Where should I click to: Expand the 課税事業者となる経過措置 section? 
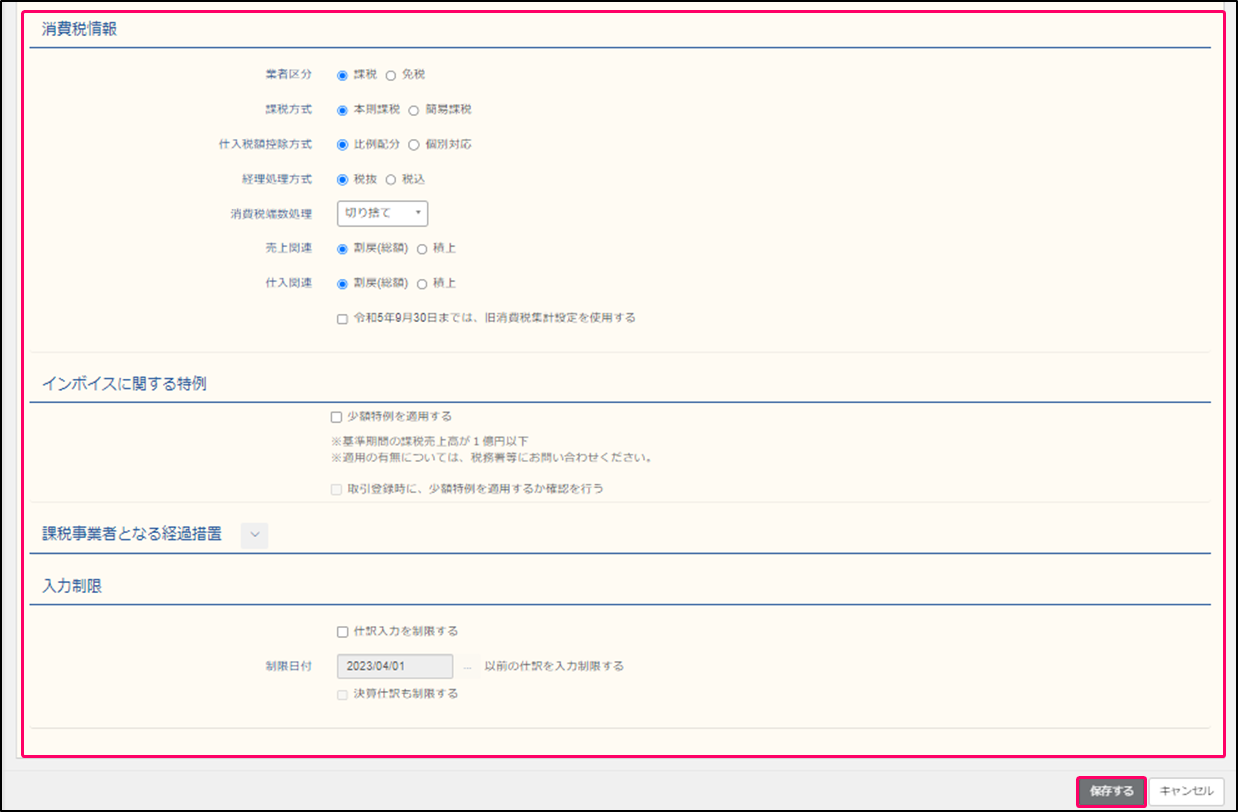[x=255, y=535]
